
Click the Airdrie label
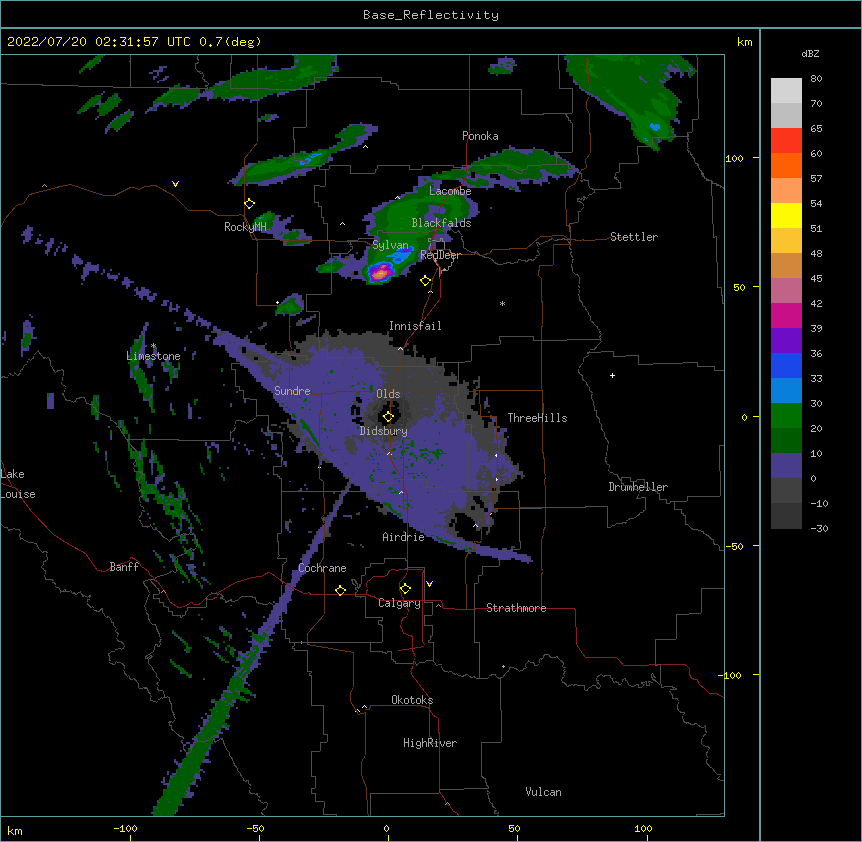pos(404,537)
